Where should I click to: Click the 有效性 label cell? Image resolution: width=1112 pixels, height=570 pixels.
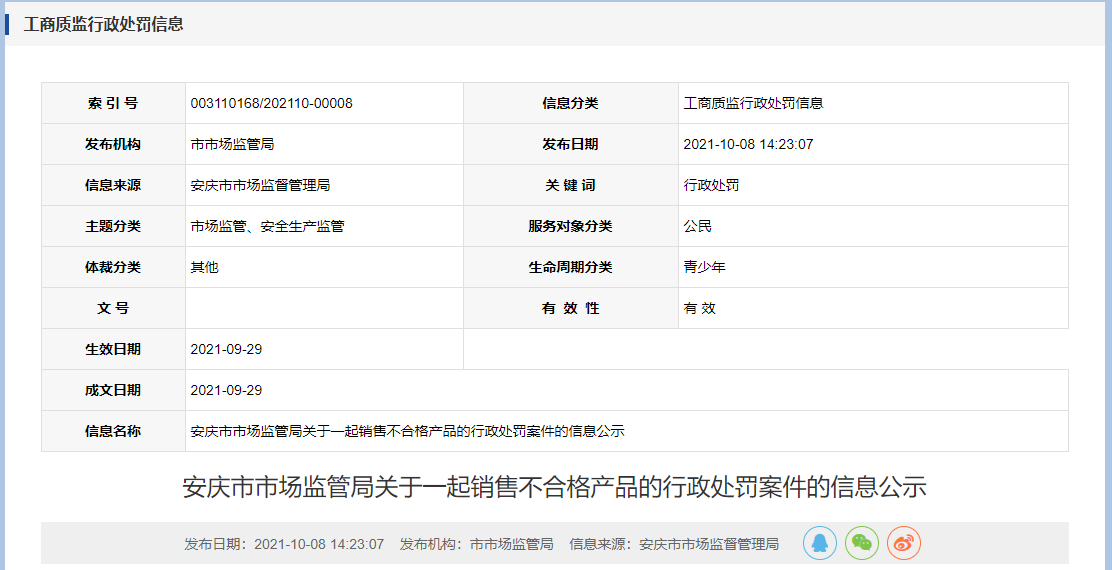click(x=571, y=308)
